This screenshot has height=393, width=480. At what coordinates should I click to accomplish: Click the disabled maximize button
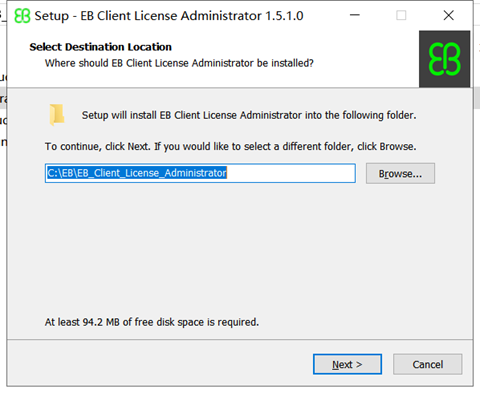click(401, 15)
